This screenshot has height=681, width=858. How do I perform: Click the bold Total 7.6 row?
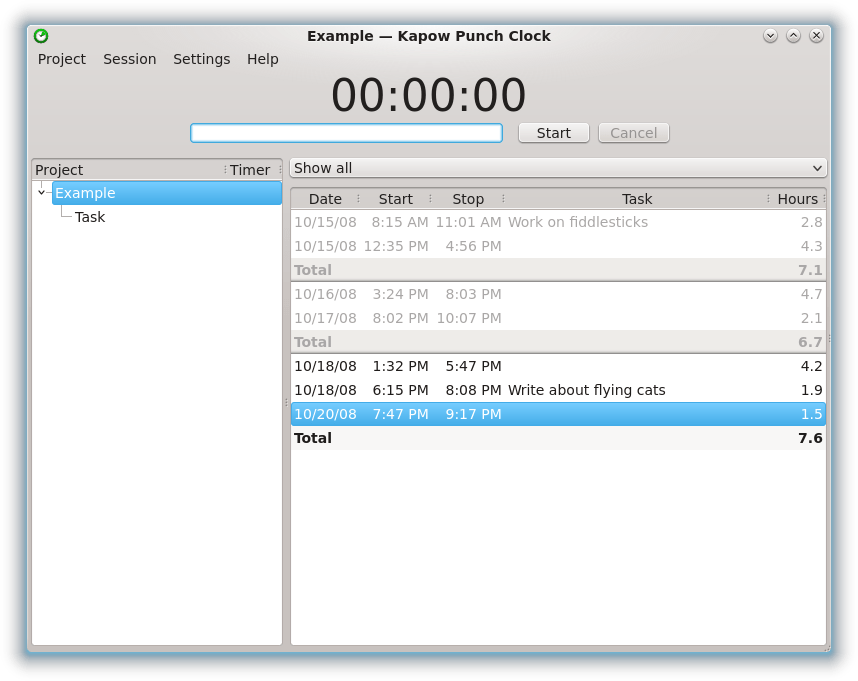click(x=558, y=438)
